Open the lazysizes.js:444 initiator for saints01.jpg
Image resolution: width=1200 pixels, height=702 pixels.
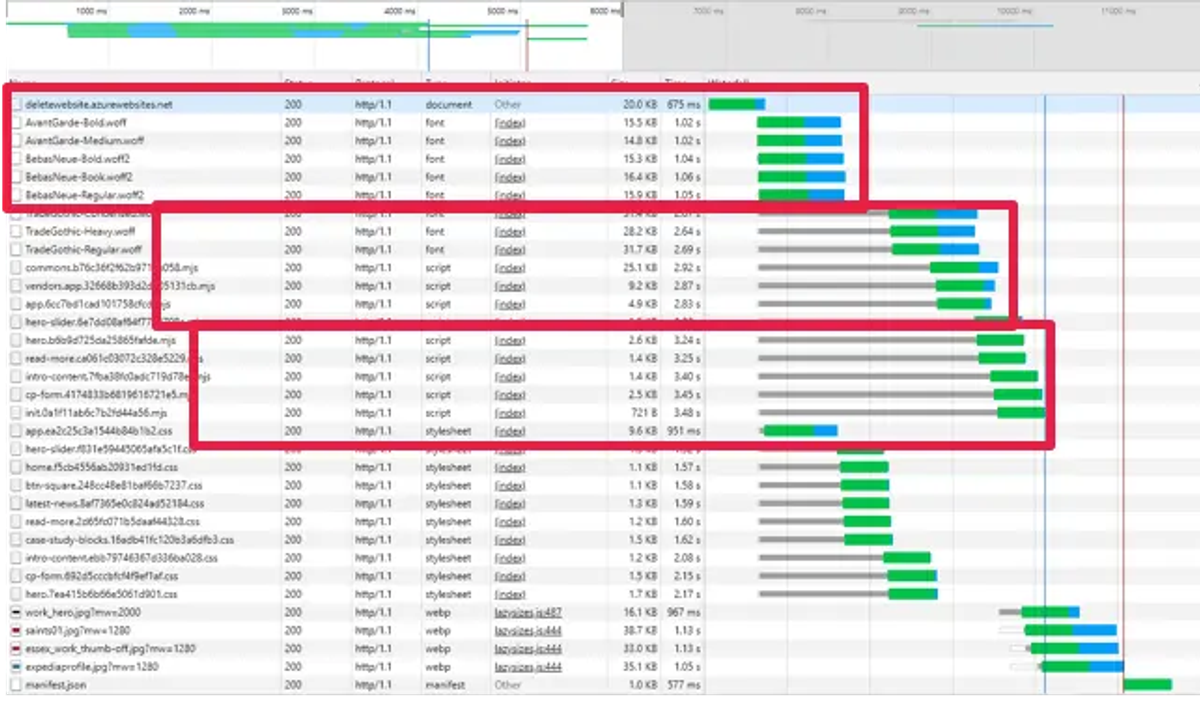527,630
